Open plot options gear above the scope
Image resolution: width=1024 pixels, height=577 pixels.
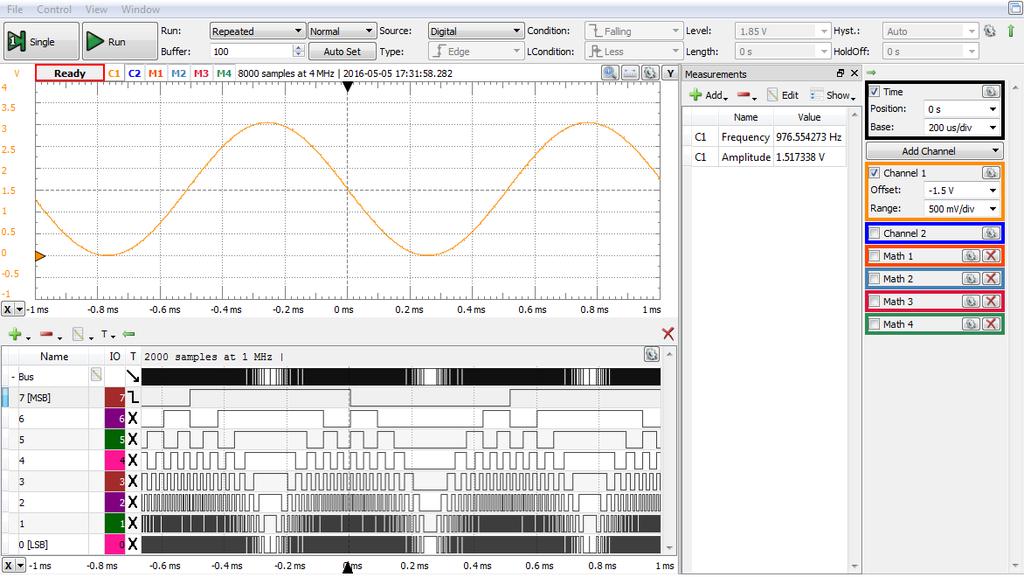(650, 73)
